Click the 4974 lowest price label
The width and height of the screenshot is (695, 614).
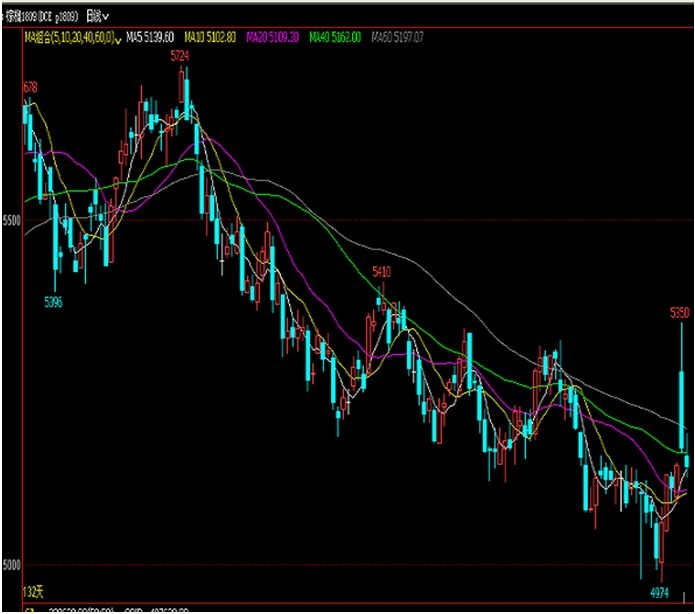(x=660, y=592)
